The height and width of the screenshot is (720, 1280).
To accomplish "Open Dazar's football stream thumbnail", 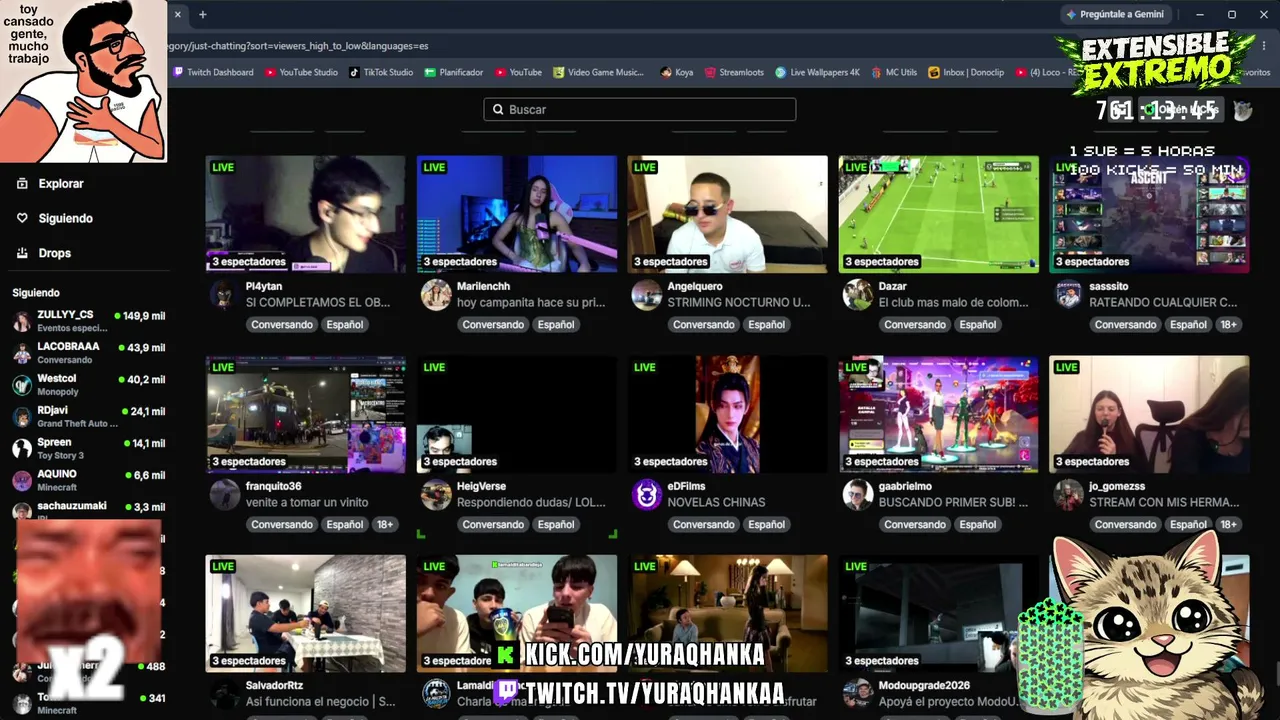I will [x=939, y=214].
